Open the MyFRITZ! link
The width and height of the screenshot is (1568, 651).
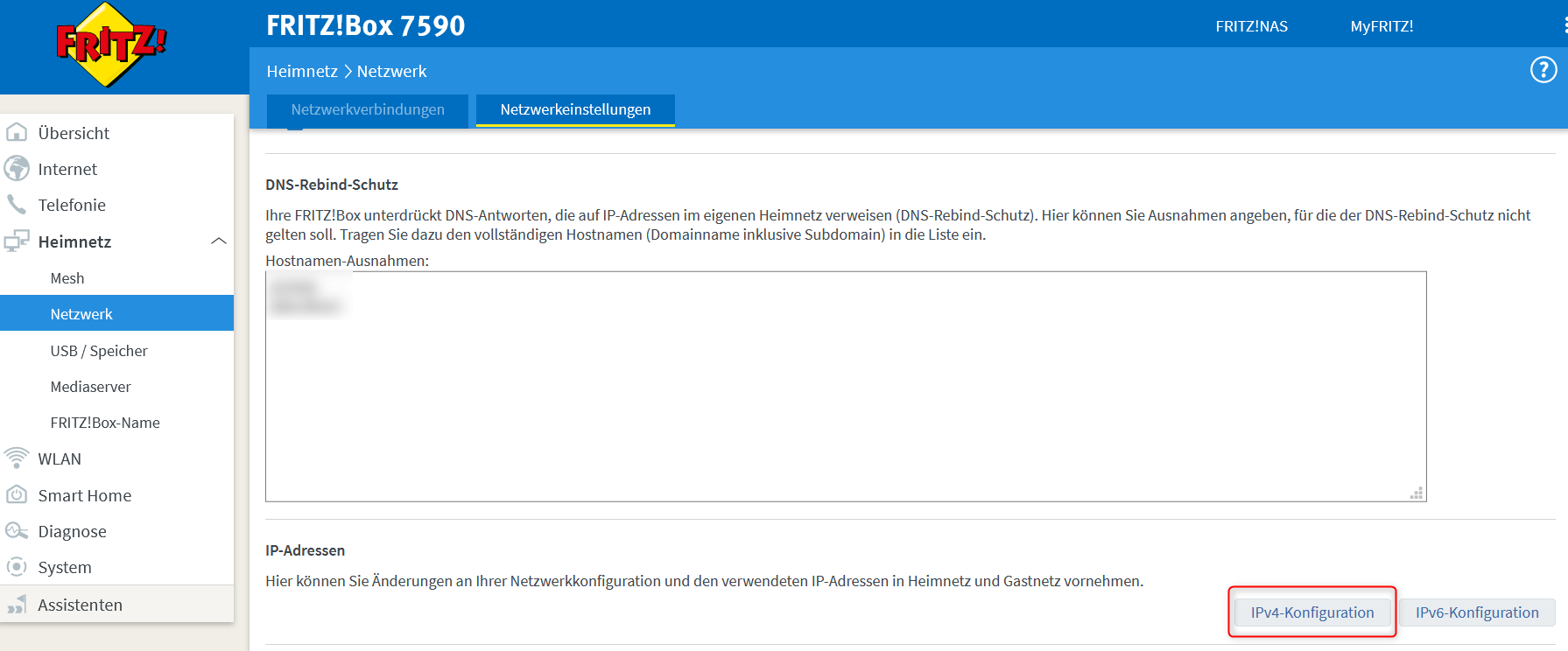[1382, 26]
